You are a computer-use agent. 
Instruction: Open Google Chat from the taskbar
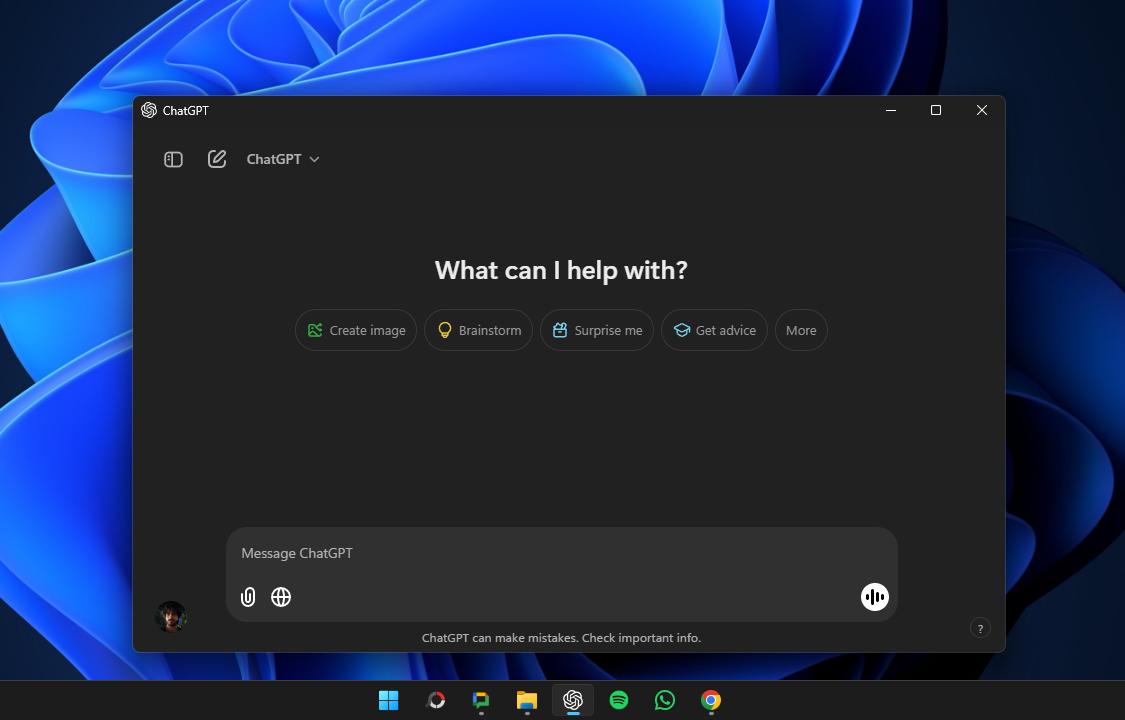coord(481,700)
